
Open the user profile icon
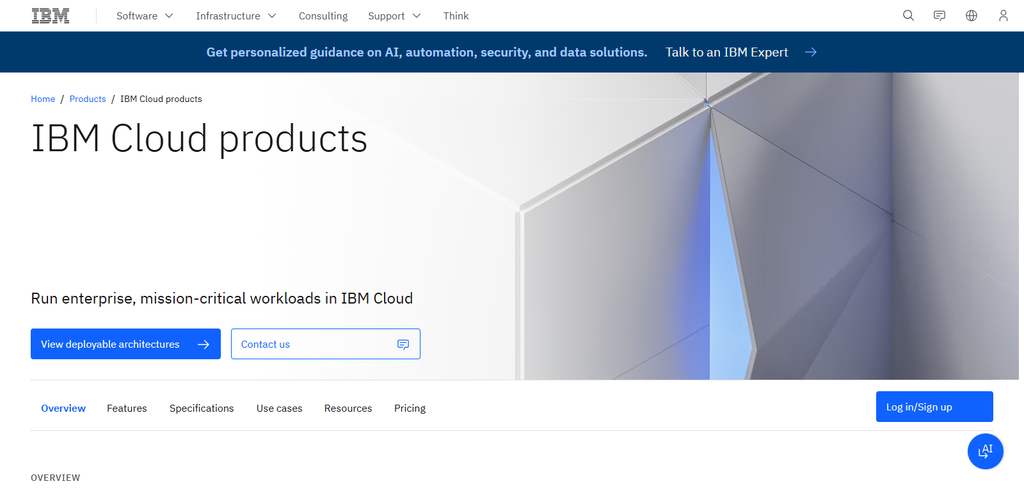[x=1003, y=16]
